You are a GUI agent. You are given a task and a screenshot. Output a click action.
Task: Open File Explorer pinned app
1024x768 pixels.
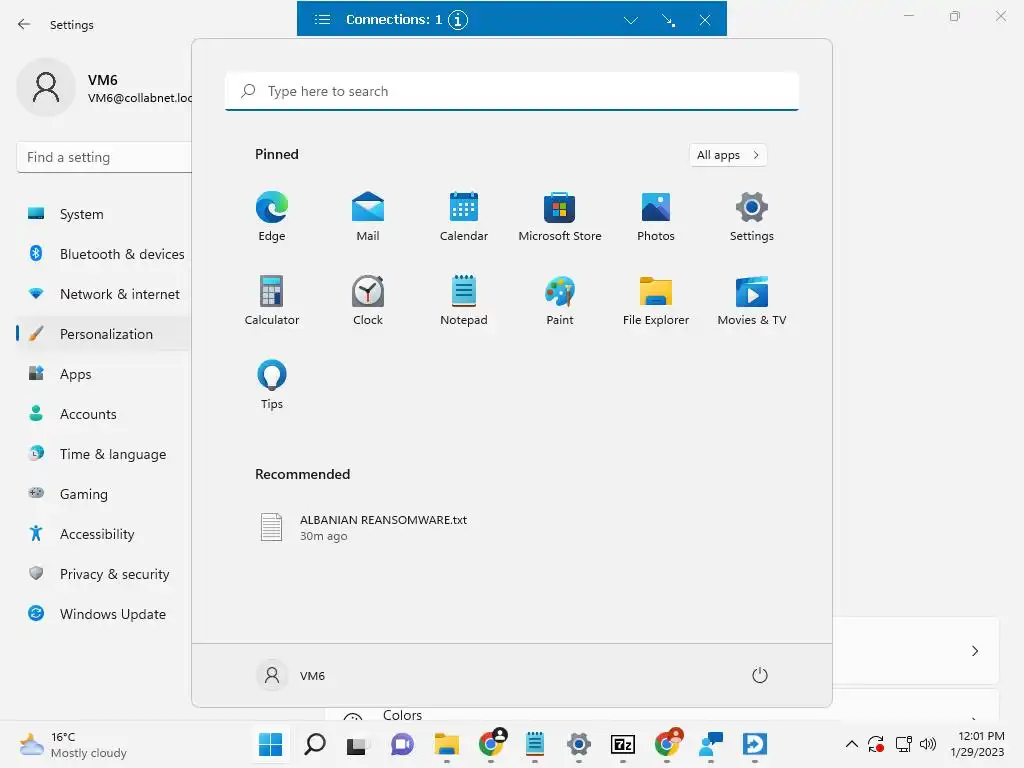(x=656, y=300)
